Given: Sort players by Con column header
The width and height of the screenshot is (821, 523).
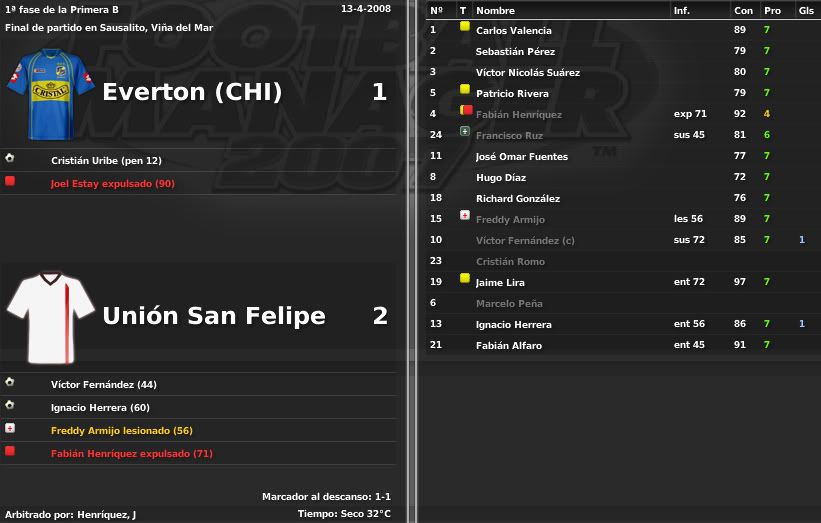Looking at the screenshot, I should [743, 10].
